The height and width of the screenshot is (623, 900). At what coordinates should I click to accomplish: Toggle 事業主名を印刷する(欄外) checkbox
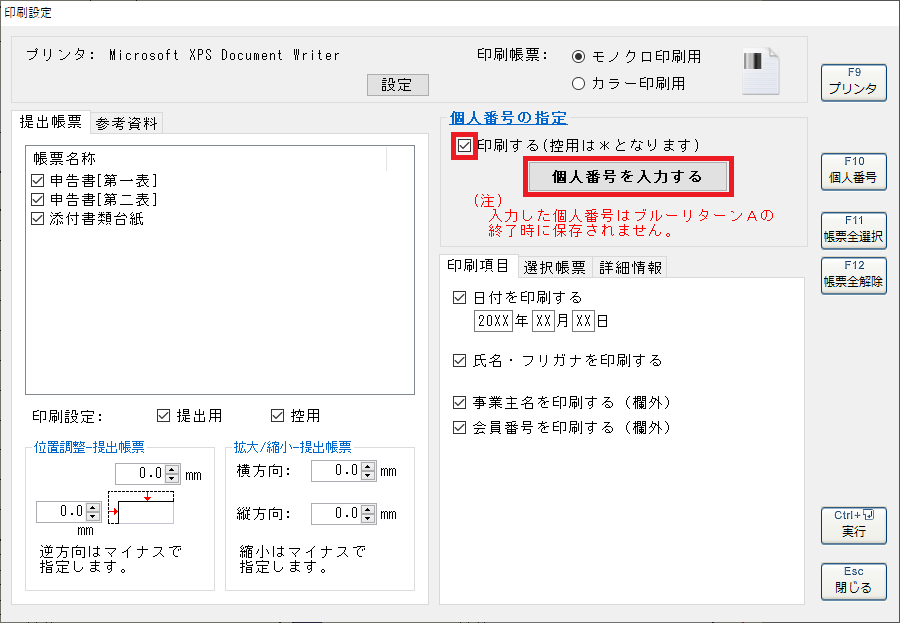(x=459, y=403)
